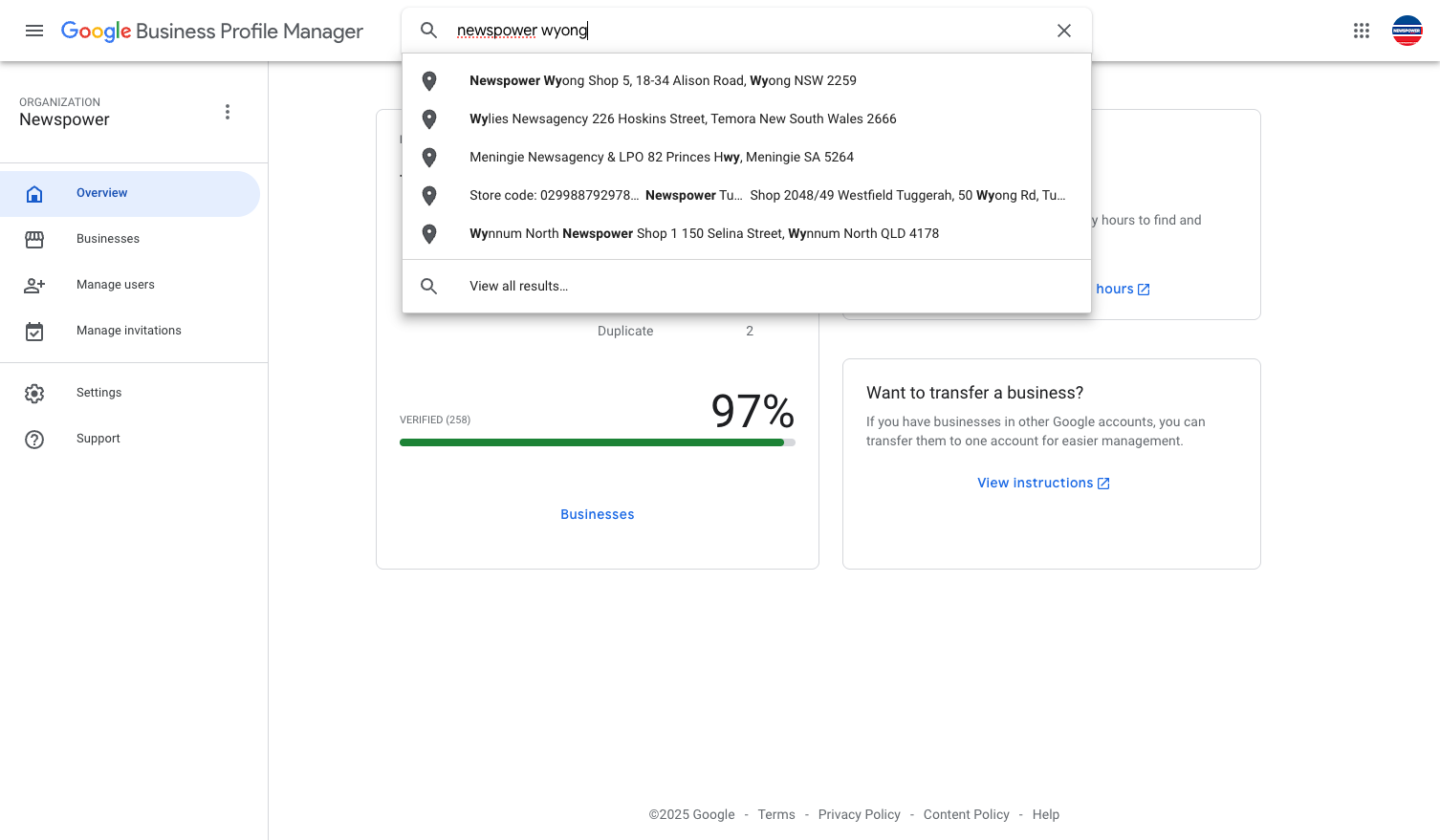This screenshot has height=840, width=1440.
Task: Click the verified 97% progress bar
Action: [598, 442]
